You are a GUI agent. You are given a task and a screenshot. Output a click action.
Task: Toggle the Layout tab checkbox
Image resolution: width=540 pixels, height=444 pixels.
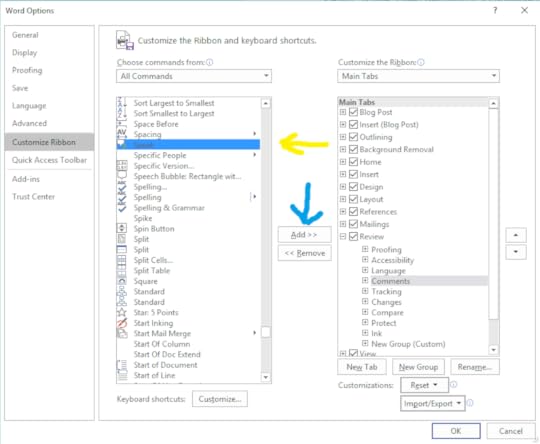coord(353,199)
